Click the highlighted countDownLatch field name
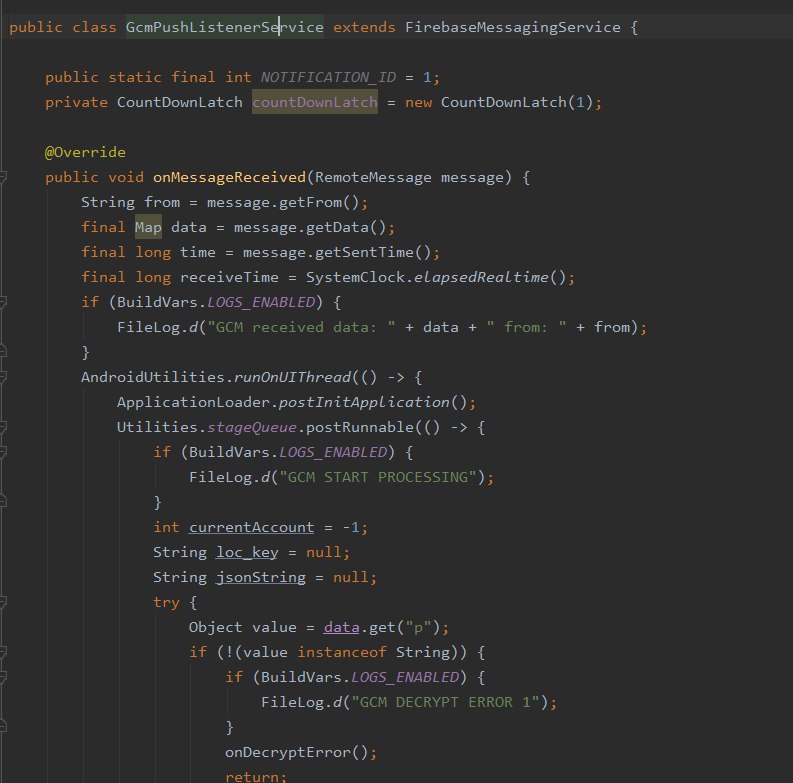793x783 pixels. (x=315, y=102)
